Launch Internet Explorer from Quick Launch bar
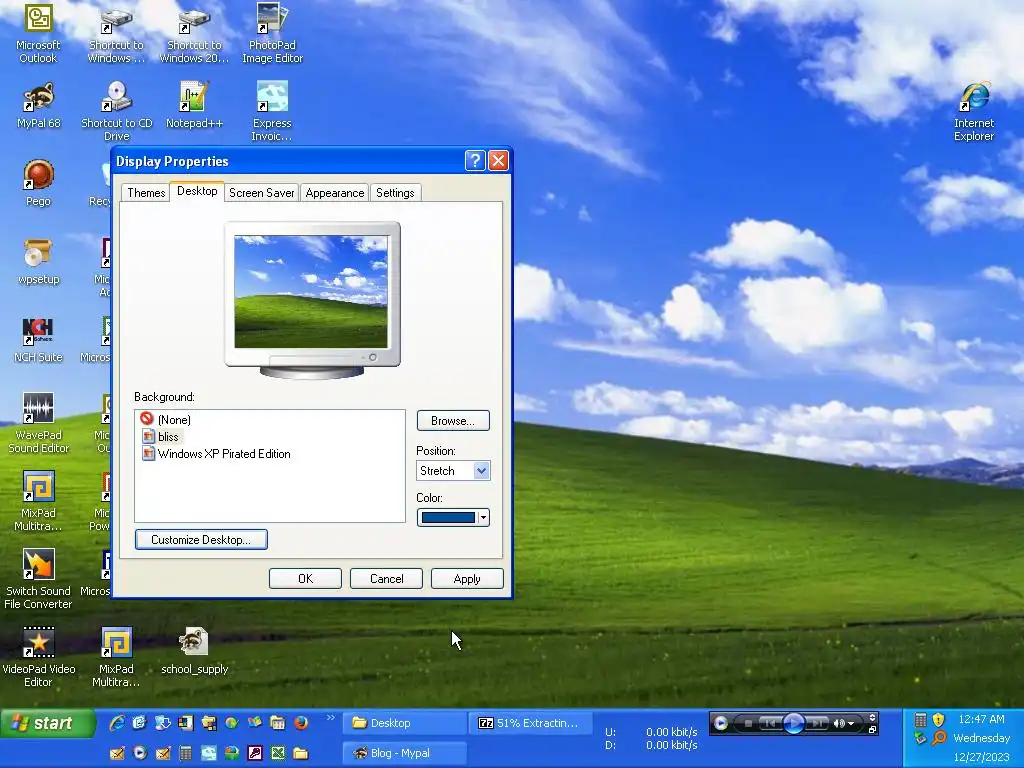The width and height of the screenshot is (1024, 768). click(117, 723)
